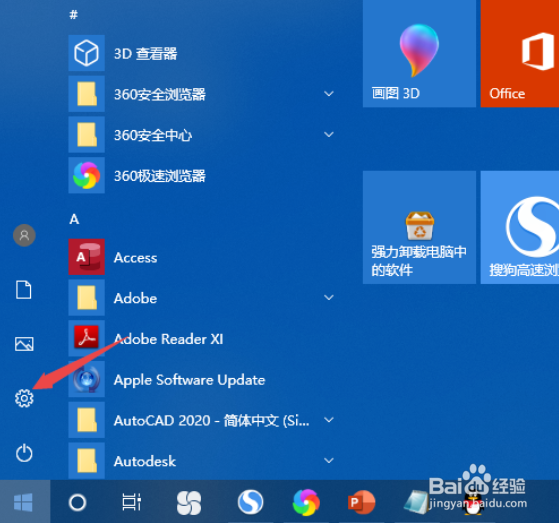Open Cortana search circle on taskbar
559x523 pixels.
coord(77,503)
